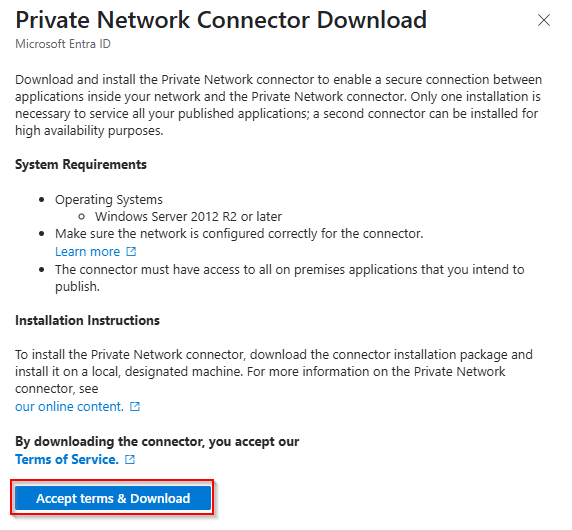Screen dimensions: 572x530
Task: Click the install connector package paragraph
Action: click(x=274, y=371)
